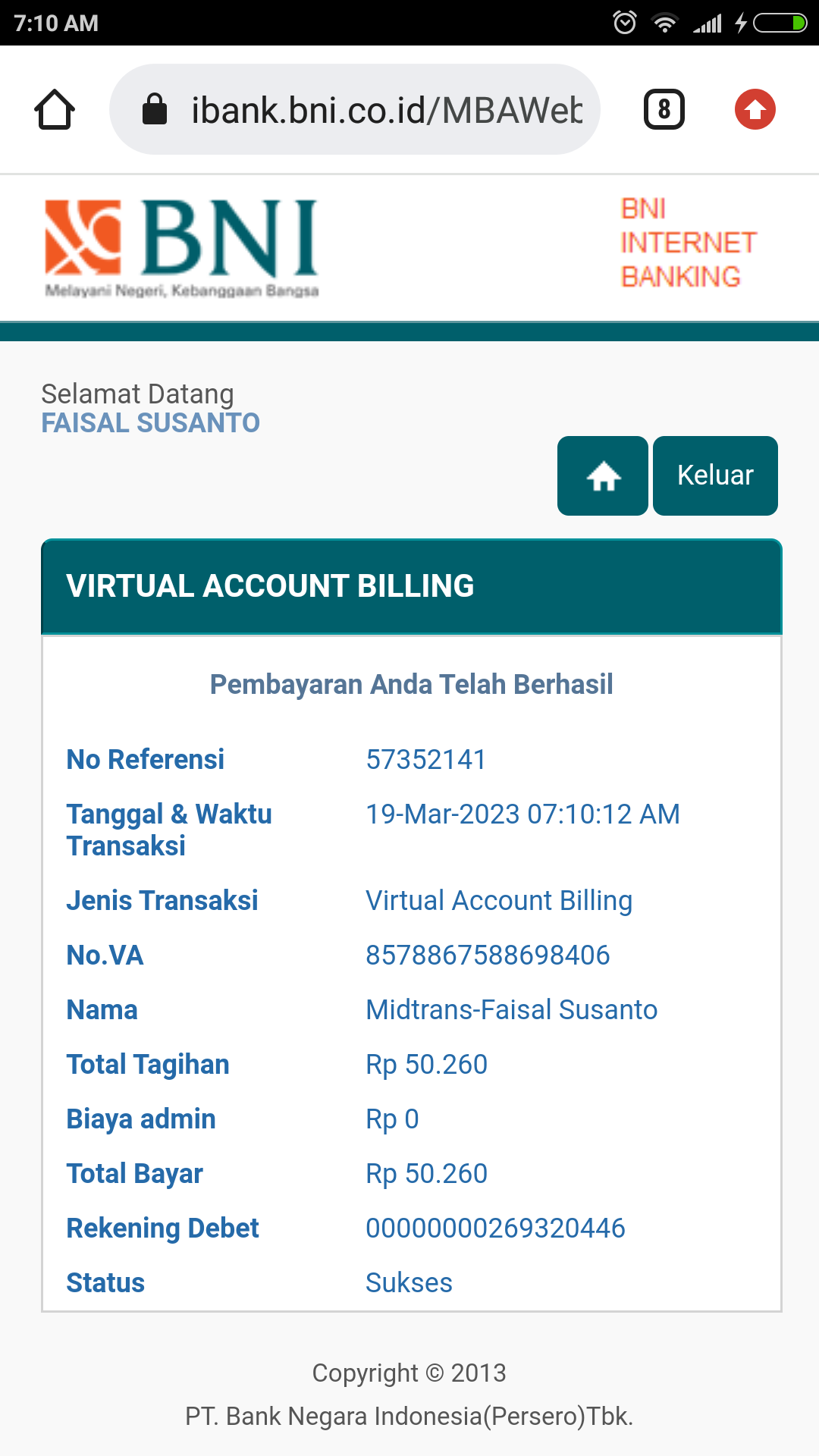Tap the browser home icon
819x1456 pixels.
pyautogui.click(x=55, y=110)
